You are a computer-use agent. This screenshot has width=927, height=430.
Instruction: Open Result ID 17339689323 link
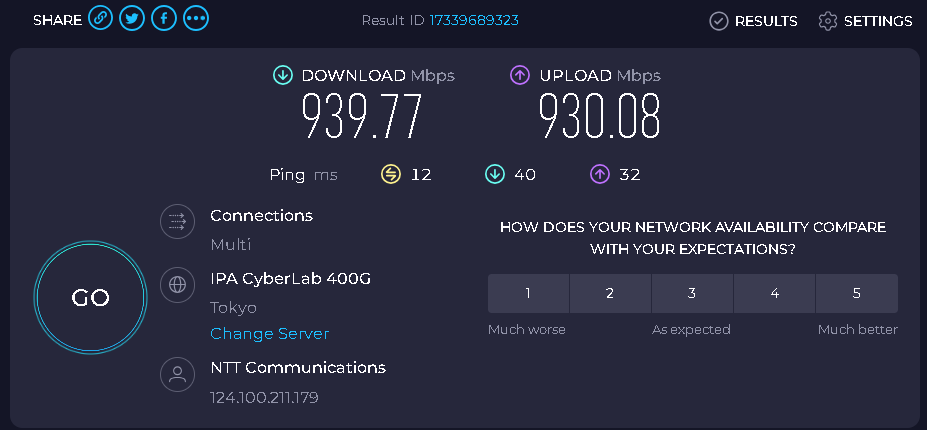point(474,20)
